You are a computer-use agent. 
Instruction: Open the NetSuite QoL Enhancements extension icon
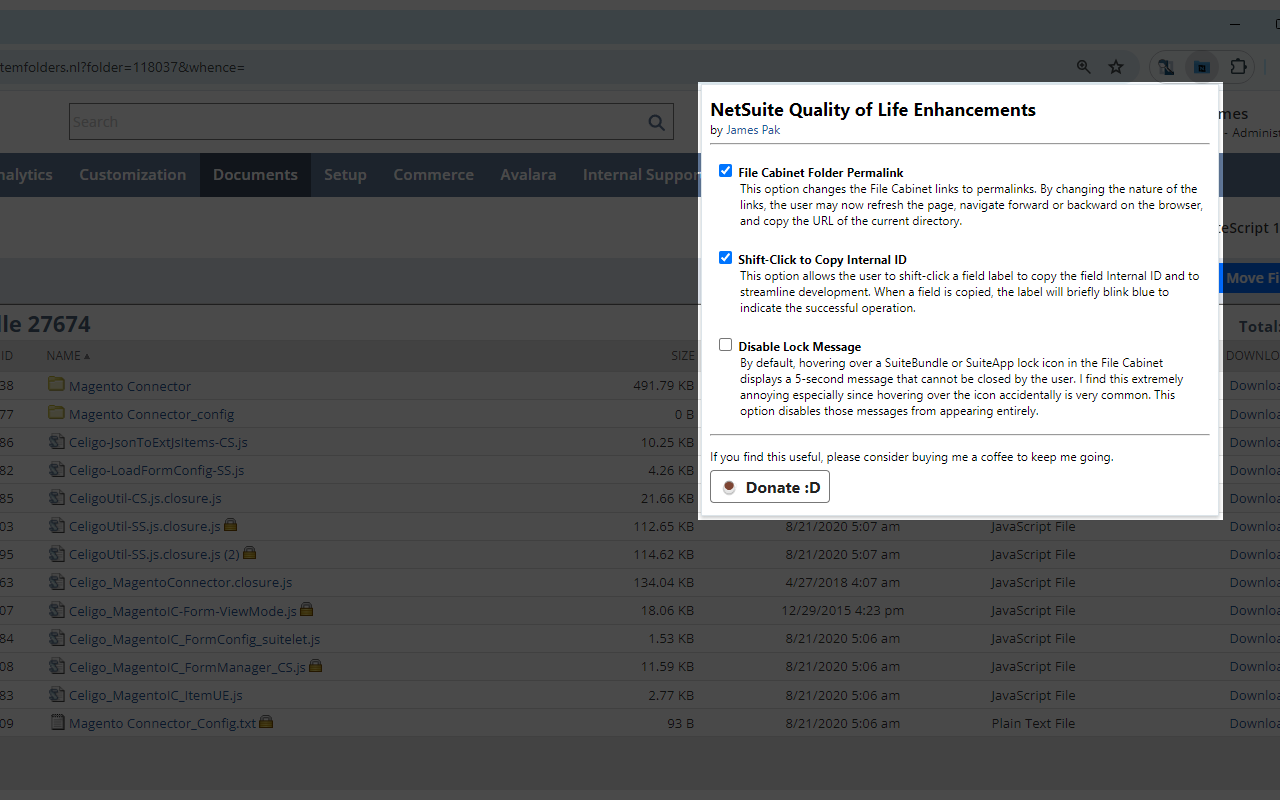[x=1201, y=67]
